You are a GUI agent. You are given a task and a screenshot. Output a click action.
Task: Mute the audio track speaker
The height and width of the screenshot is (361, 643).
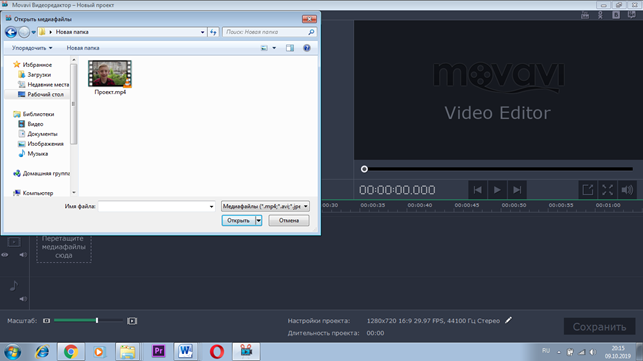23,299
